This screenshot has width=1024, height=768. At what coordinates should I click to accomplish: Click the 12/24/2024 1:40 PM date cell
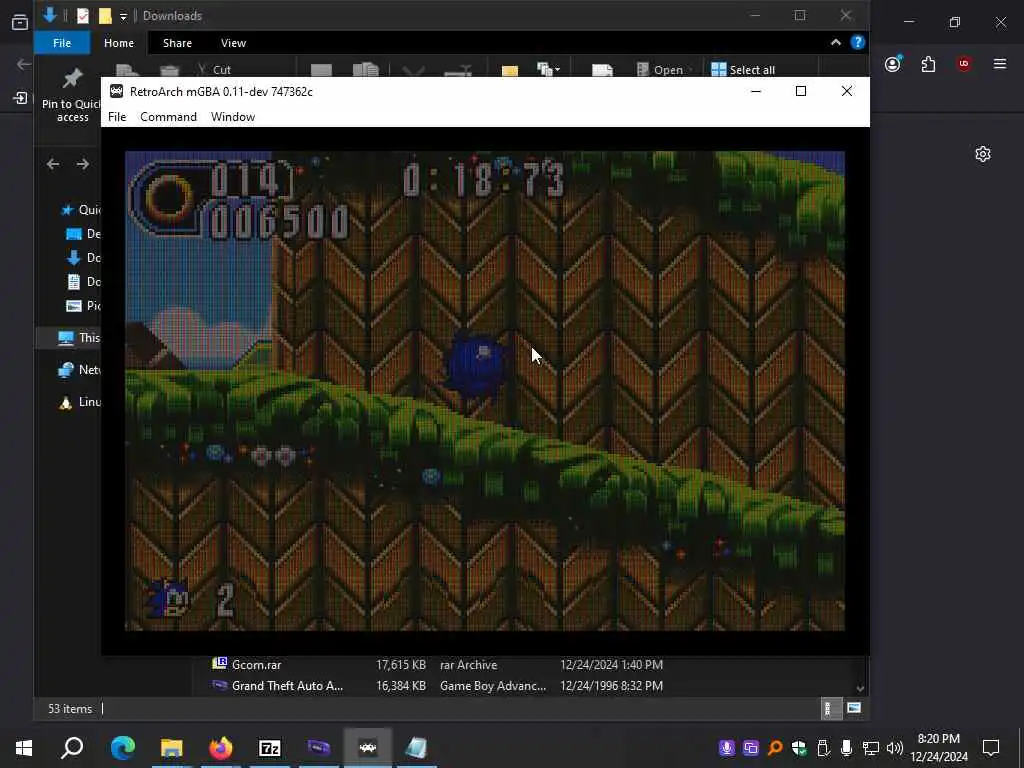(611, 665)
